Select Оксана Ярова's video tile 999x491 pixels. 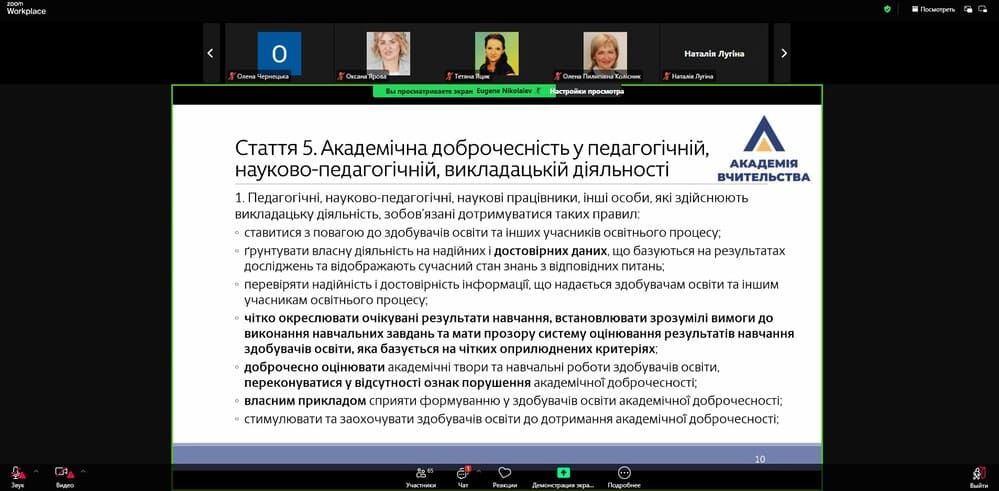tap(388, 53)
